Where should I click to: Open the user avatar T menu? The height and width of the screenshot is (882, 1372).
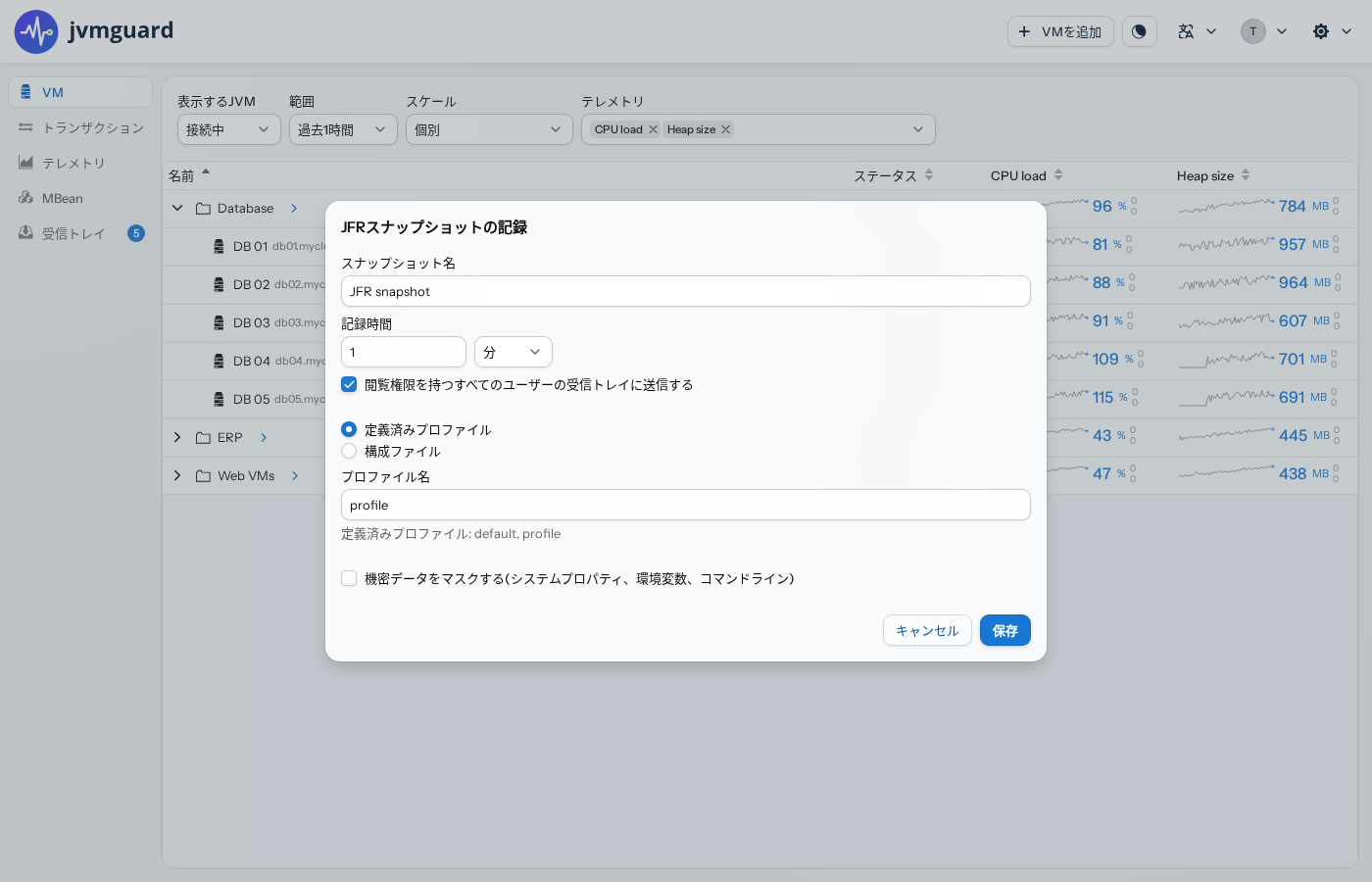(1253, 31)
